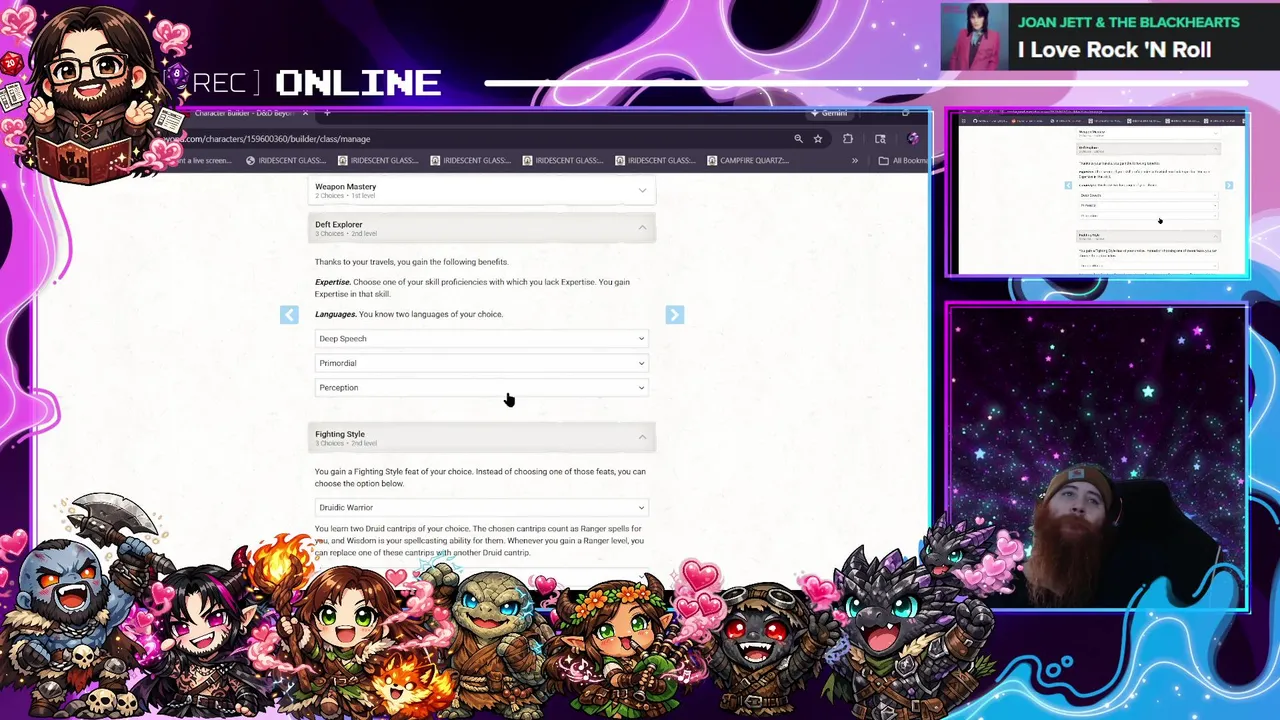Screen dimensions: 1280x720
Task: Select the Character Builder - D&D Beyond tab
Action: (x=245, y=113)
